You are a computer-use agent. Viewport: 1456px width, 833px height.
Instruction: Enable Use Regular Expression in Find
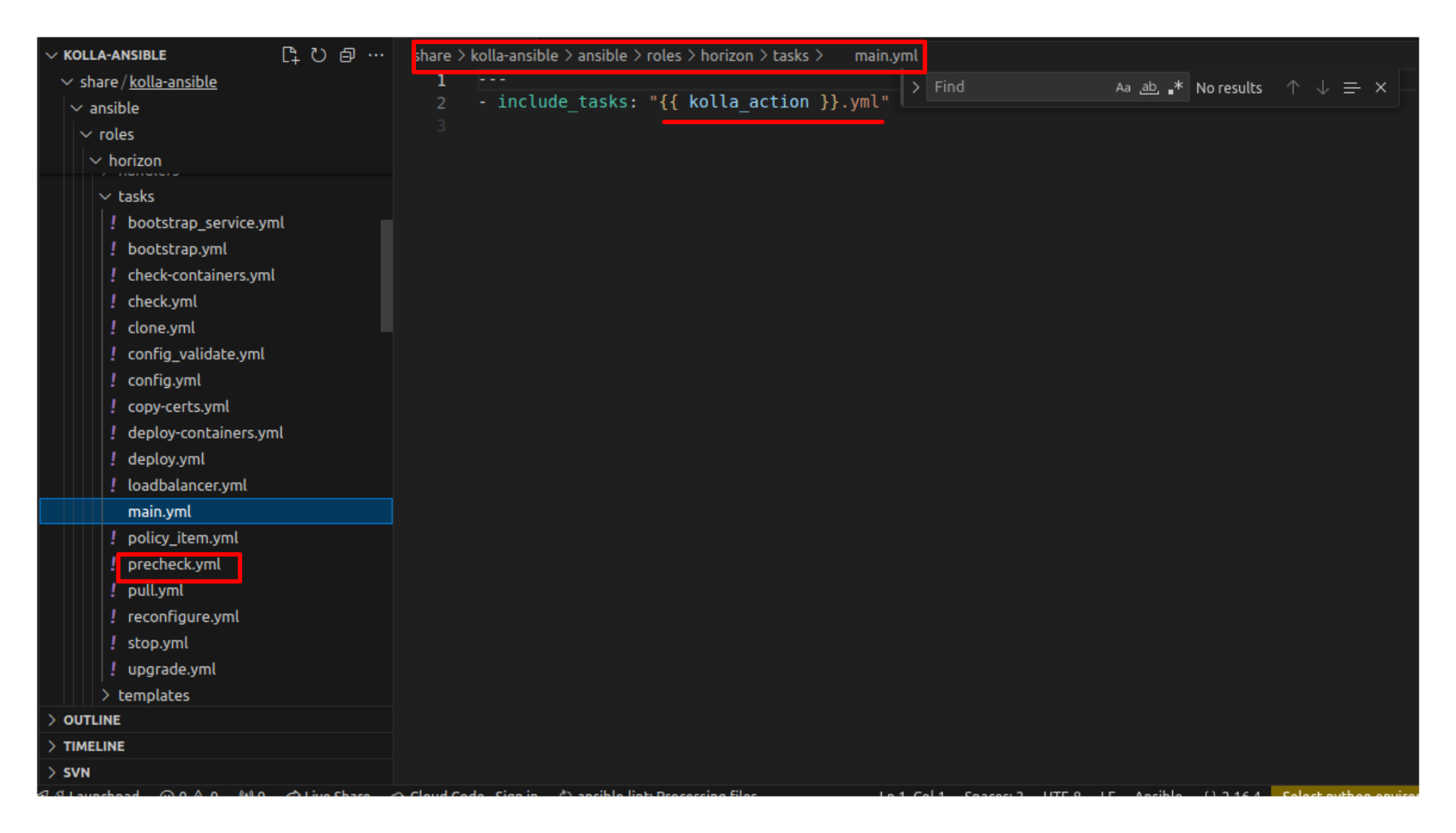click(x=1174, y=88)
